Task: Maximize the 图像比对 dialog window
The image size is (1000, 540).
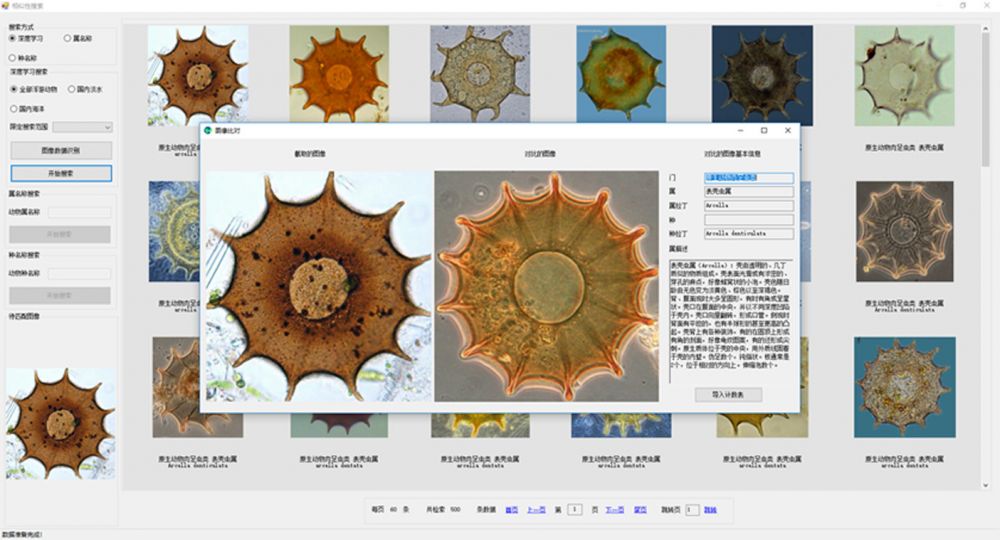Action: [x=764, y=130]
